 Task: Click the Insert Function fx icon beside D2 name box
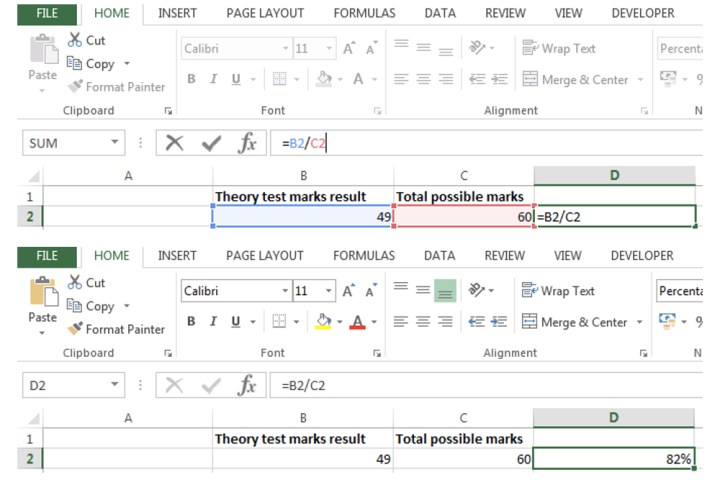click(x=246, y=385)
